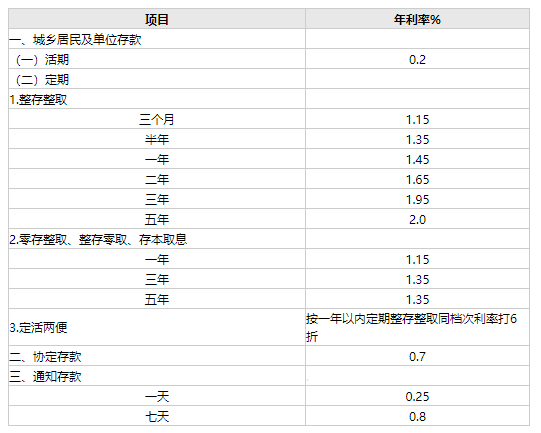541x433 pixels.
Task: Select 一年 in the lower 1.15 row
Action: pyautogui.click(x=157, y=259)
